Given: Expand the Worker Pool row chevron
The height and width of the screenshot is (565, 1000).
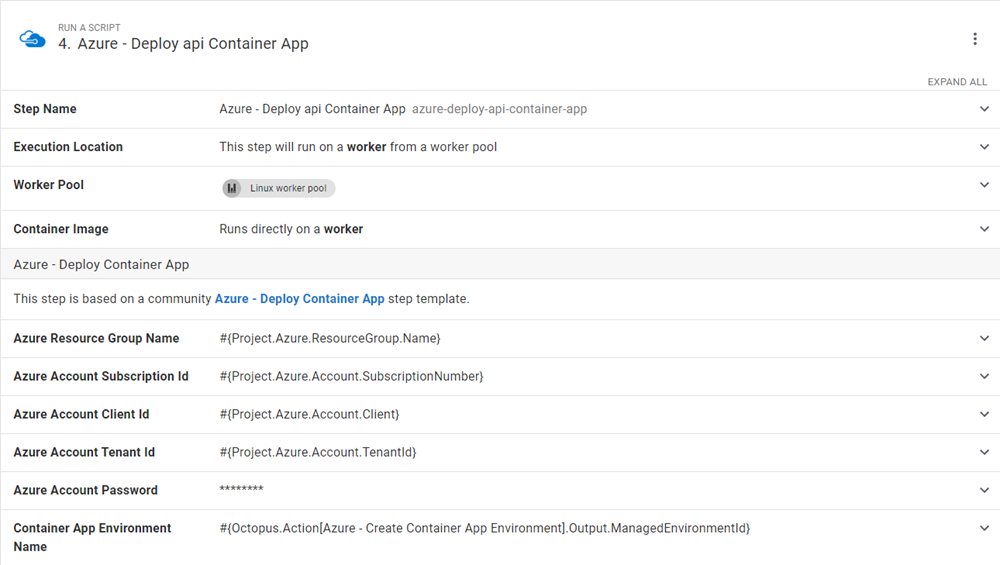Looking at the screenshot, I should click(984, 185).
